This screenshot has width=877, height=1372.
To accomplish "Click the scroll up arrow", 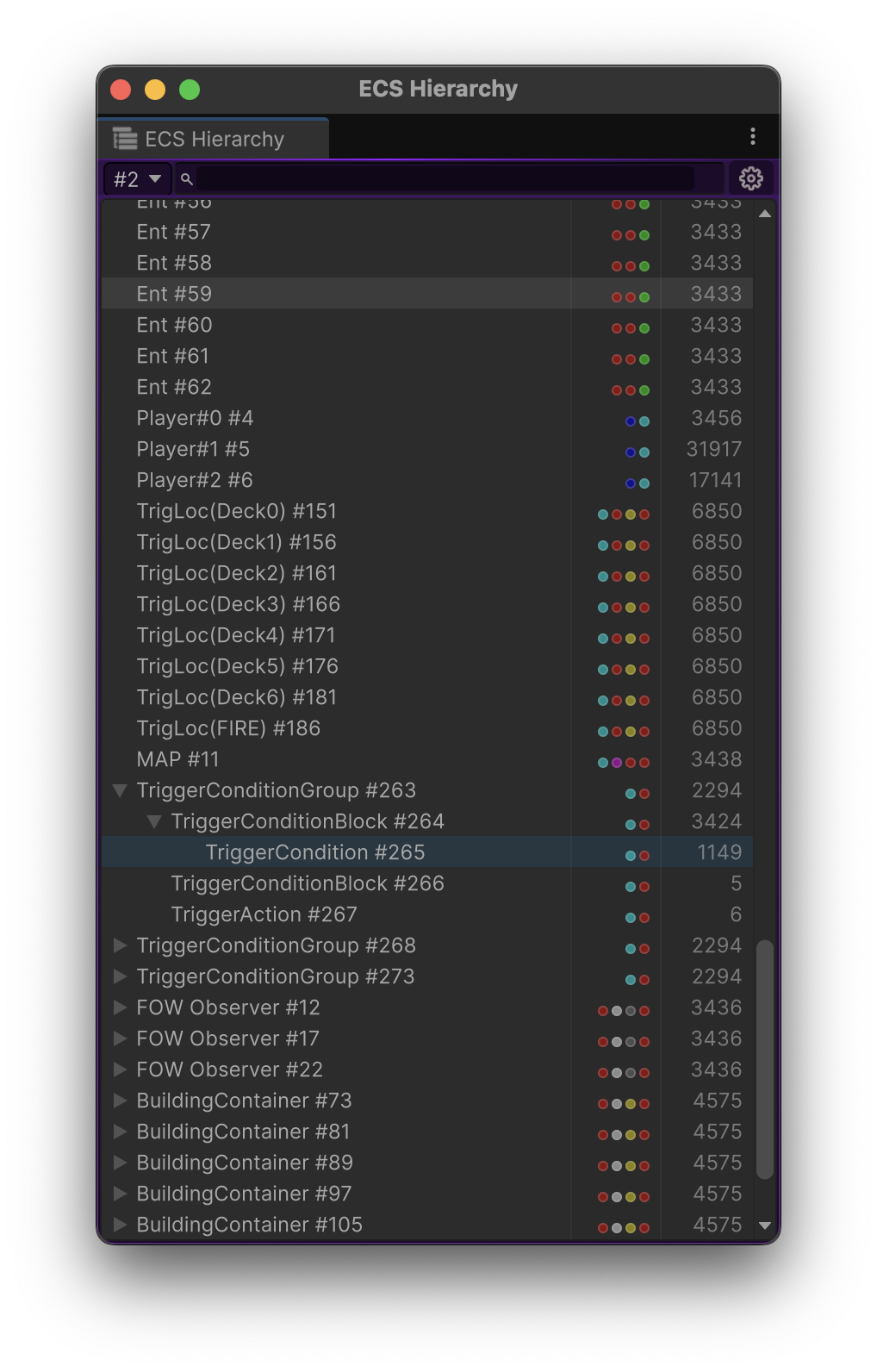I will click(x=764, y=213).
